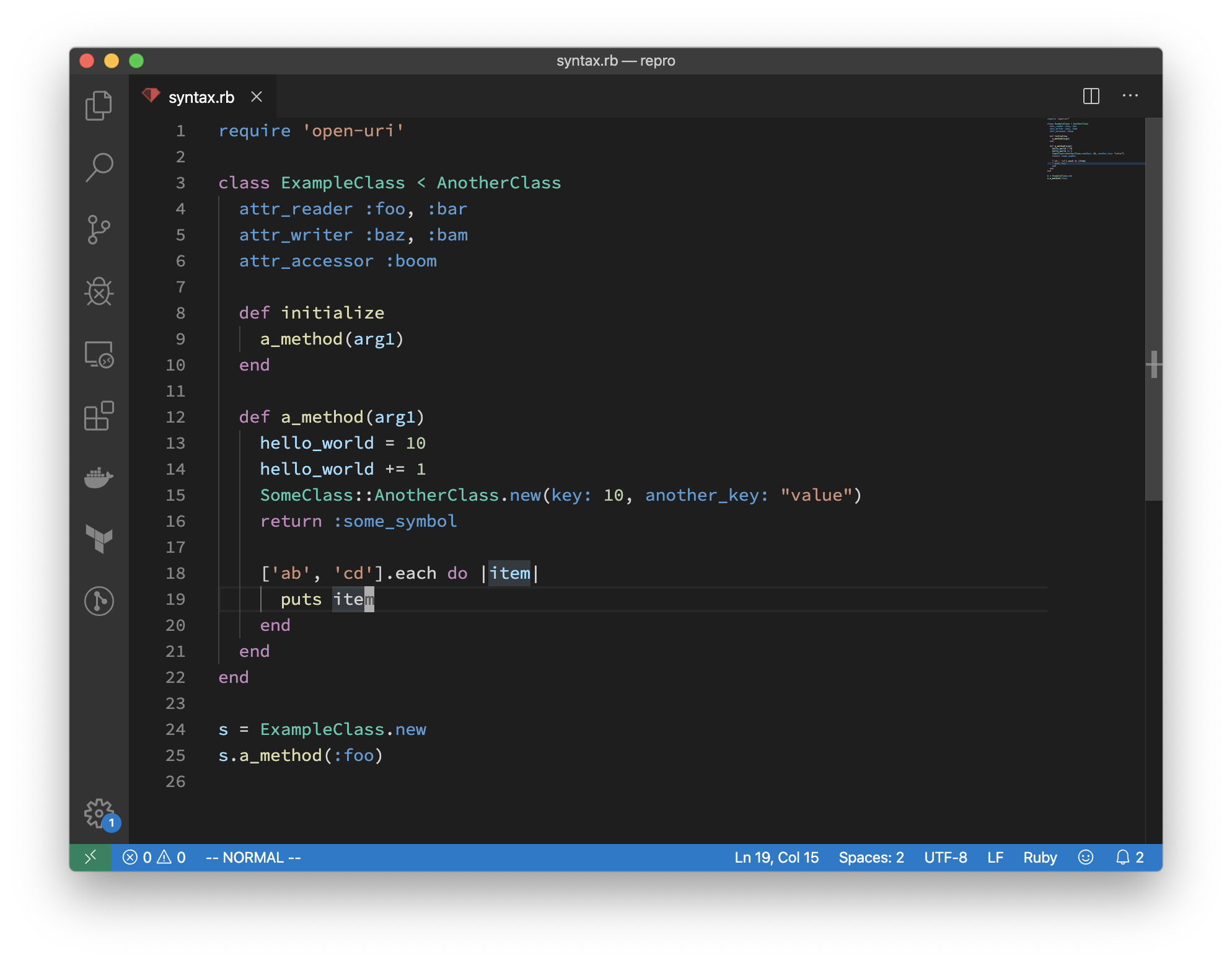
Task: Open the Search view
Action: pos(99,167)
